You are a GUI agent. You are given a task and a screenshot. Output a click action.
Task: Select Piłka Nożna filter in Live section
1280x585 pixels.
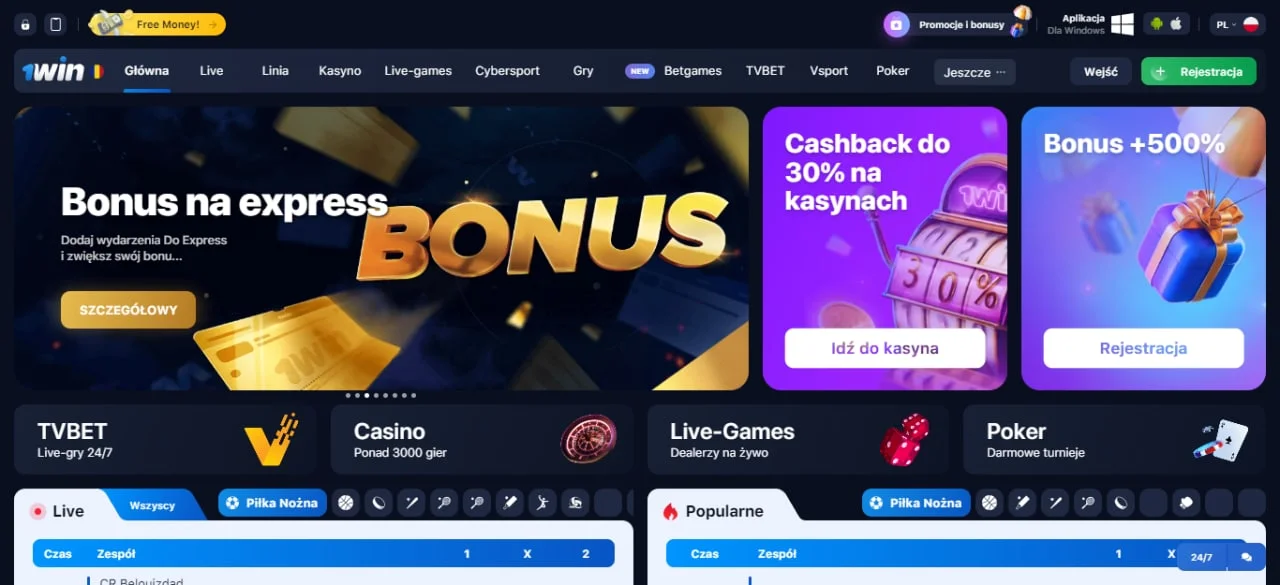273,503
